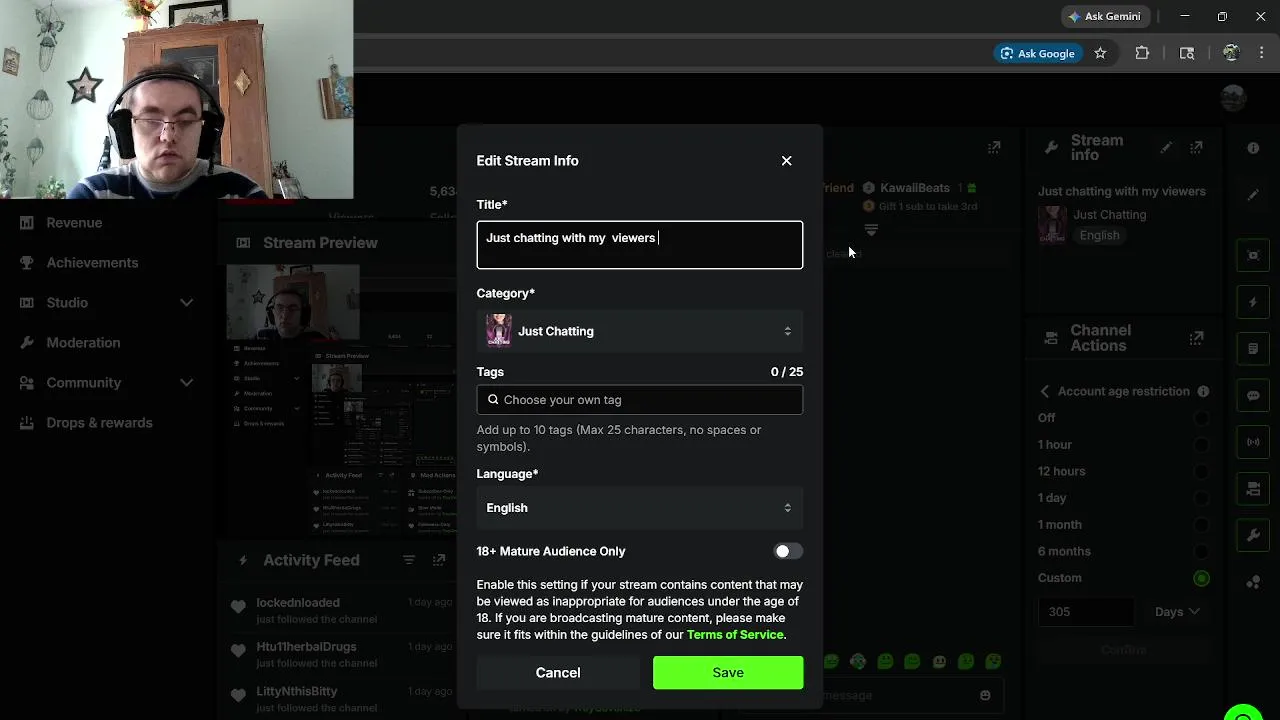Click the Ask Gemini button

click(1104, 16)
